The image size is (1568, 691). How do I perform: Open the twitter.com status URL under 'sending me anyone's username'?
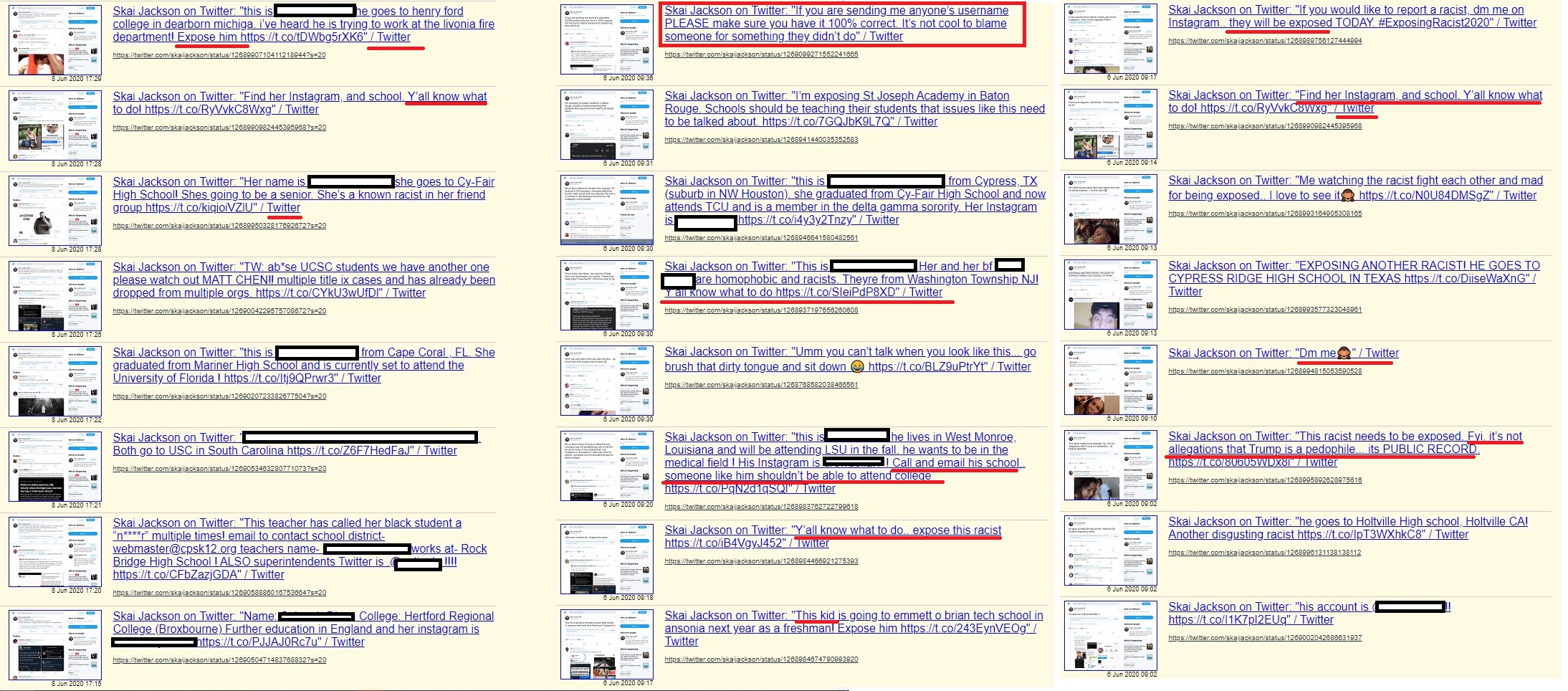(761, 54)
